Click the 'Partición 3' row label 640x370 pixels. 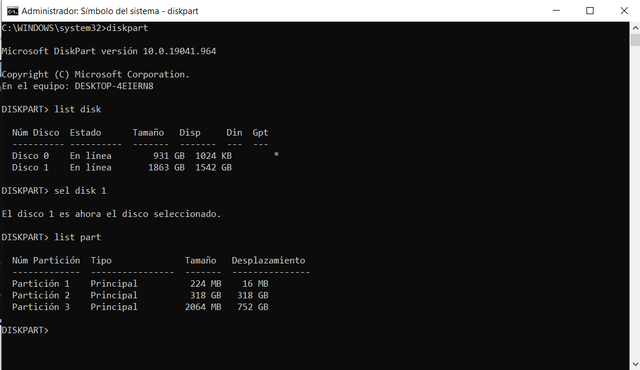41,307
